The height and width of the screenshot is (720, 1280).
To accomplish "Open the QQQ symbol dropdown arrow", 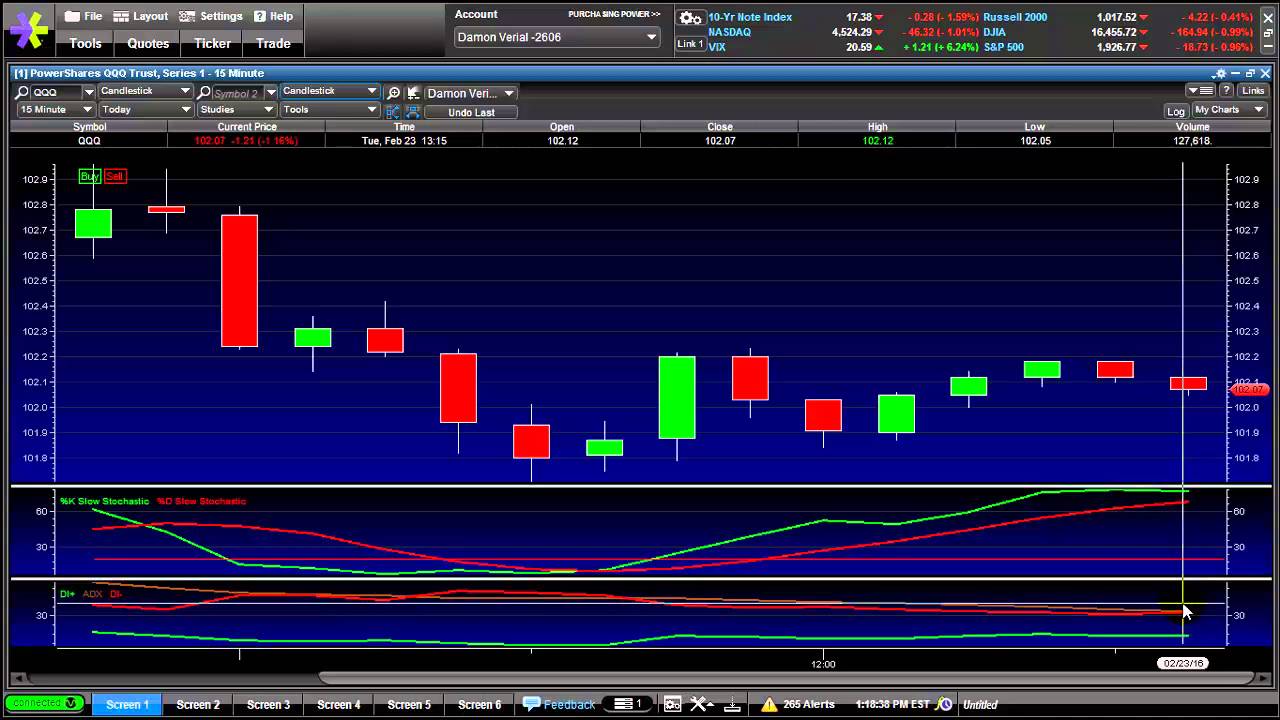I will pyautogui.click(x=89, y=92).
